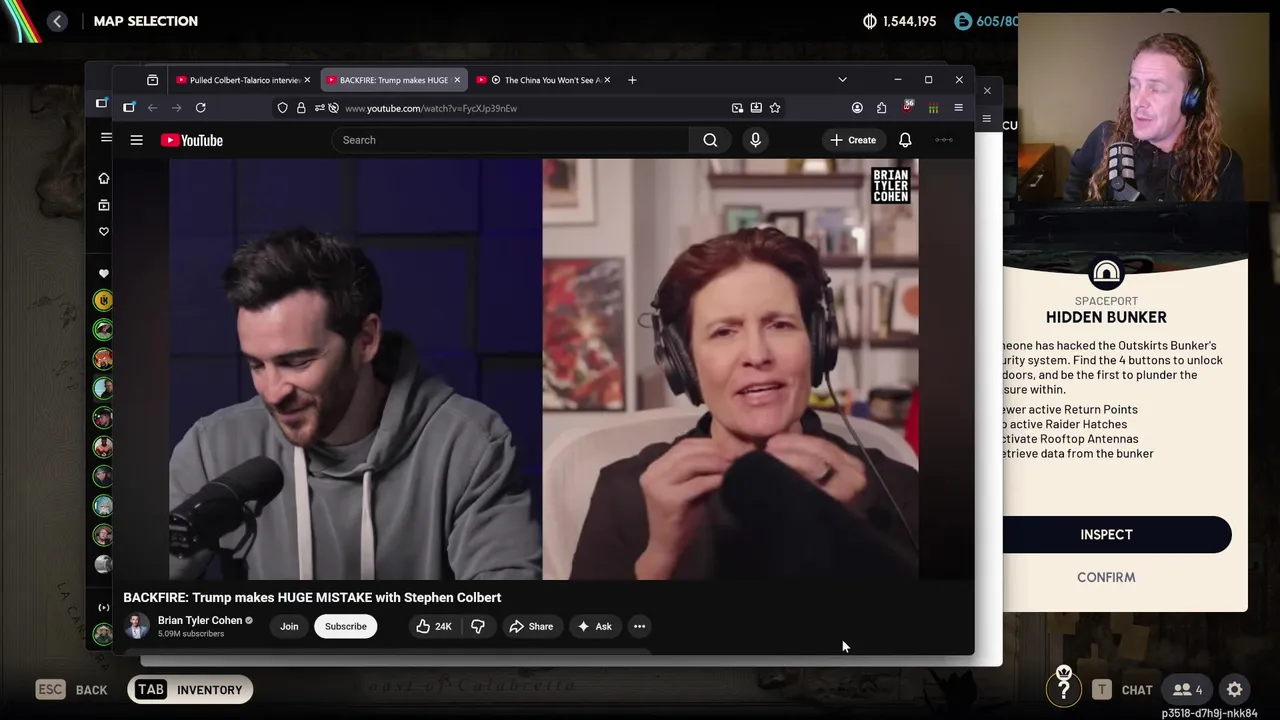This screenshot has width=1280, height=720.
Task: Click CONFIRM under the Hidden Bunker card
Action: pyautogui.click(x=1106, y=577)
